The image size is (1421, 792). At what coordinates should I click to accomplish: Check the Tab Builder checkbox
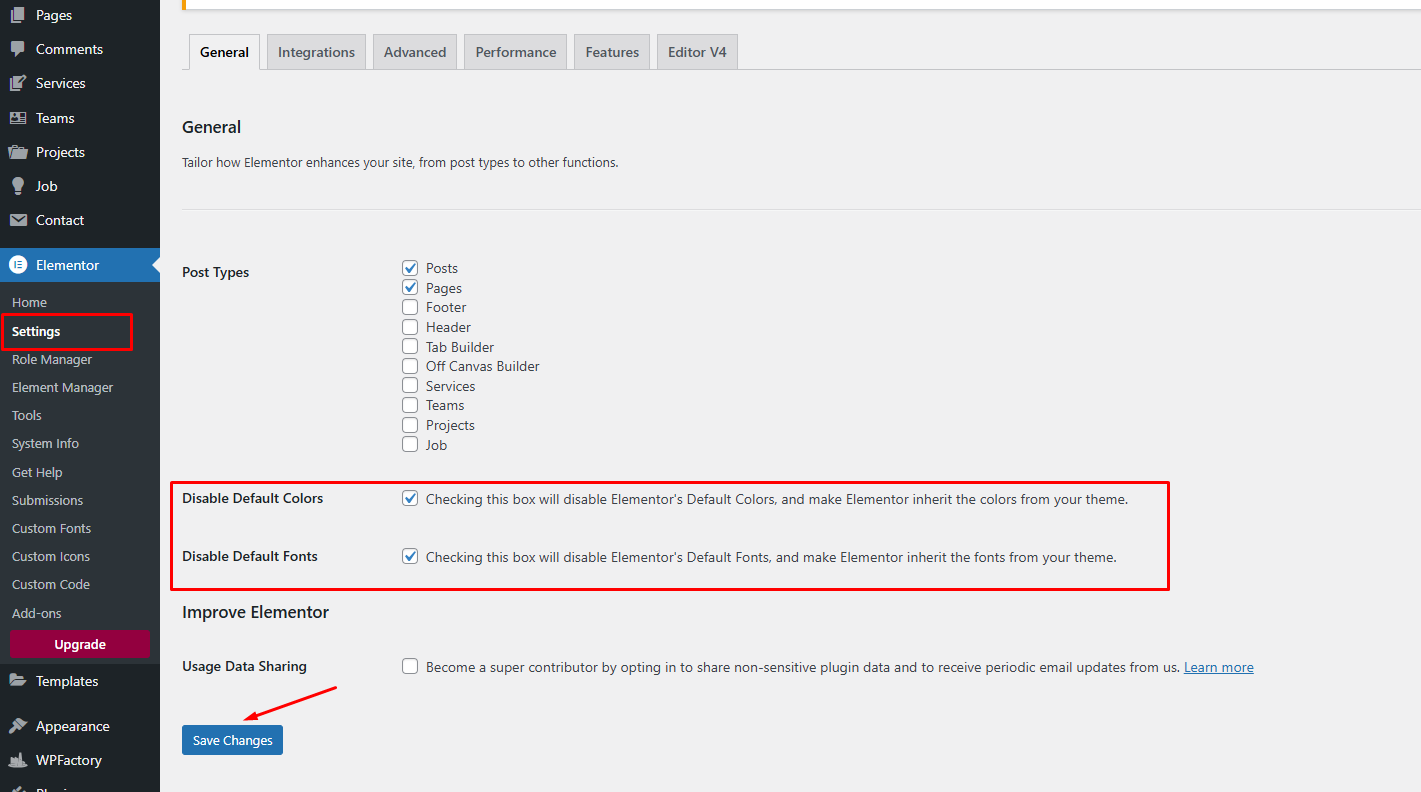tap(410, 347)
